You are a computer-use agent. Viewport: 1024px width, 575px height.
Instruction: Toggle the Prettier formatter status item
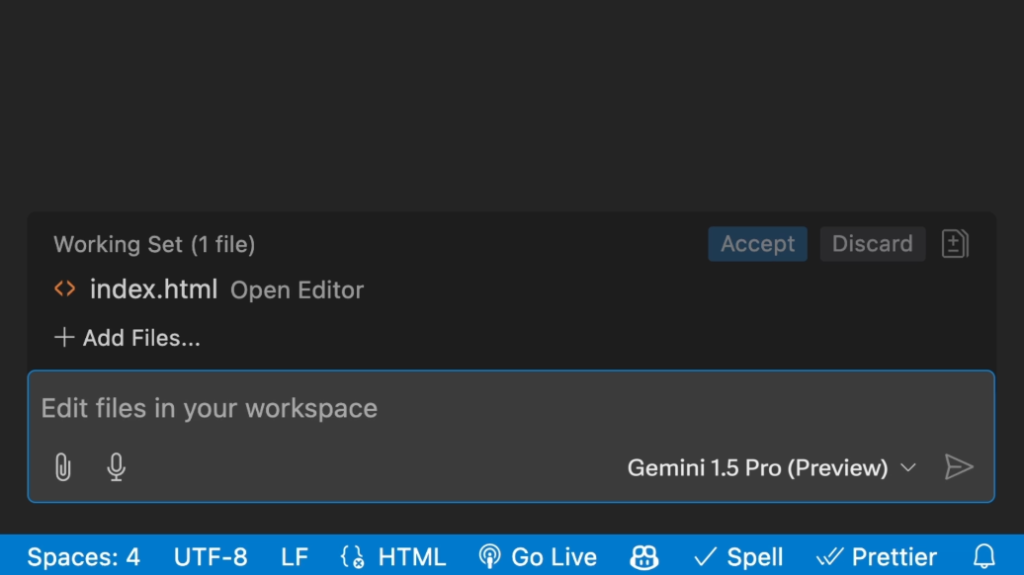[x=876, y=557]
